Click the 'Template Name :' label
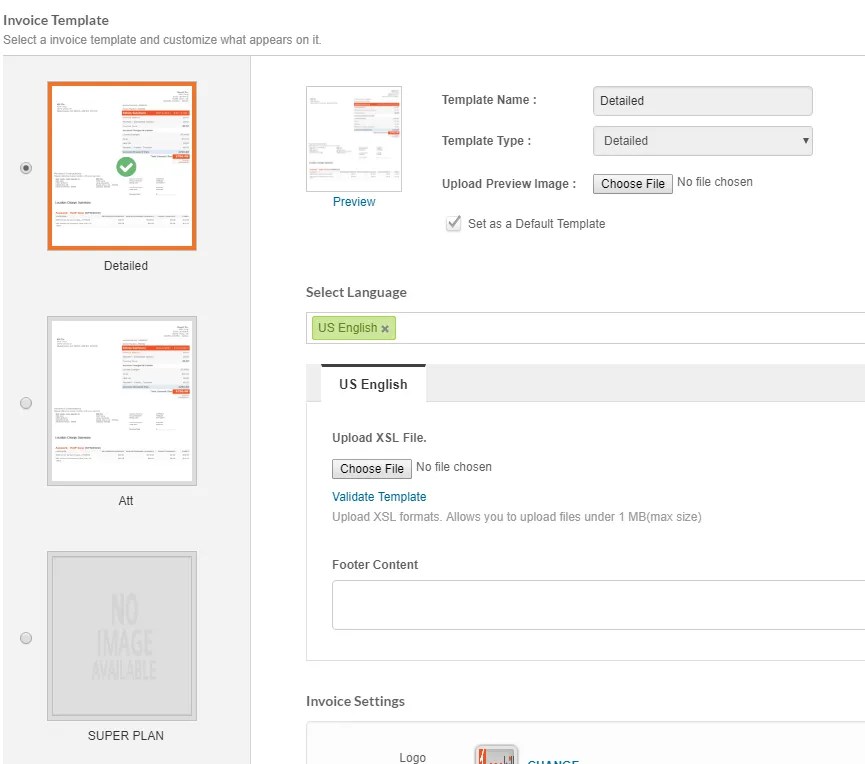 click(489, 100)
